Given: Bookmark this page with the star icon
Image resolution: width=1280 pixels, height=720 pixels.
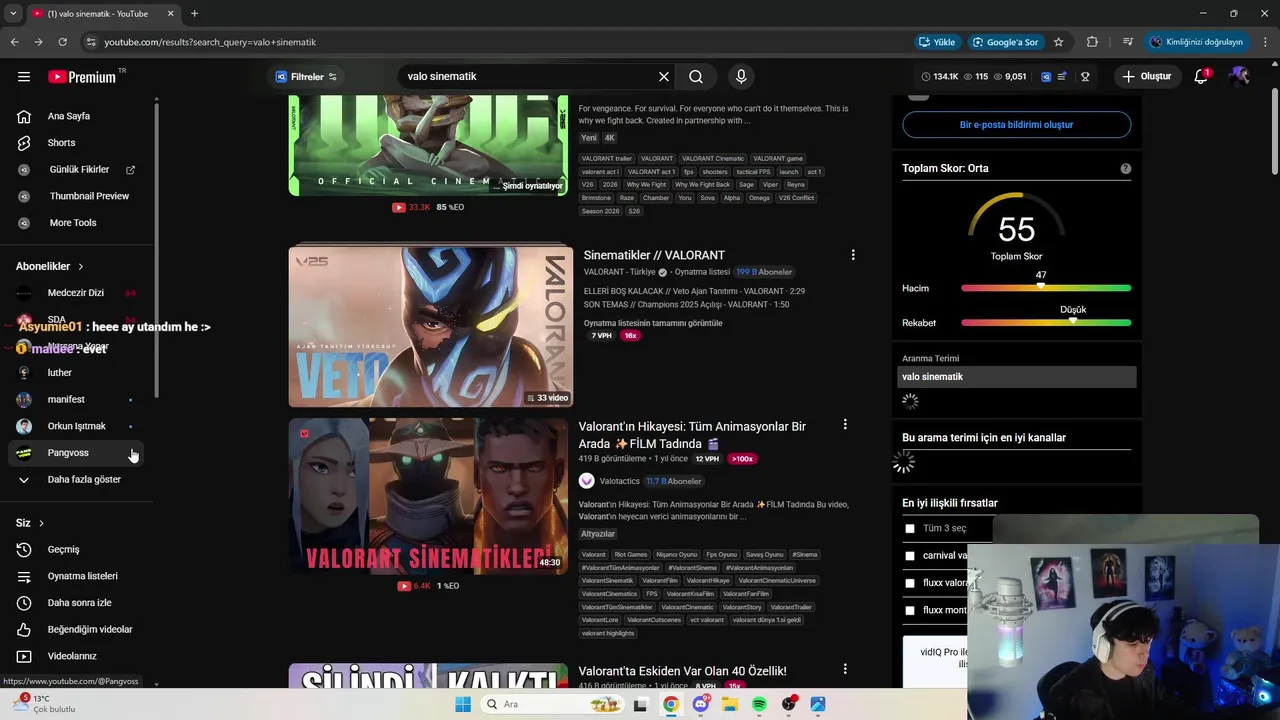Looking at the screenshot, I should (1058, 42).
